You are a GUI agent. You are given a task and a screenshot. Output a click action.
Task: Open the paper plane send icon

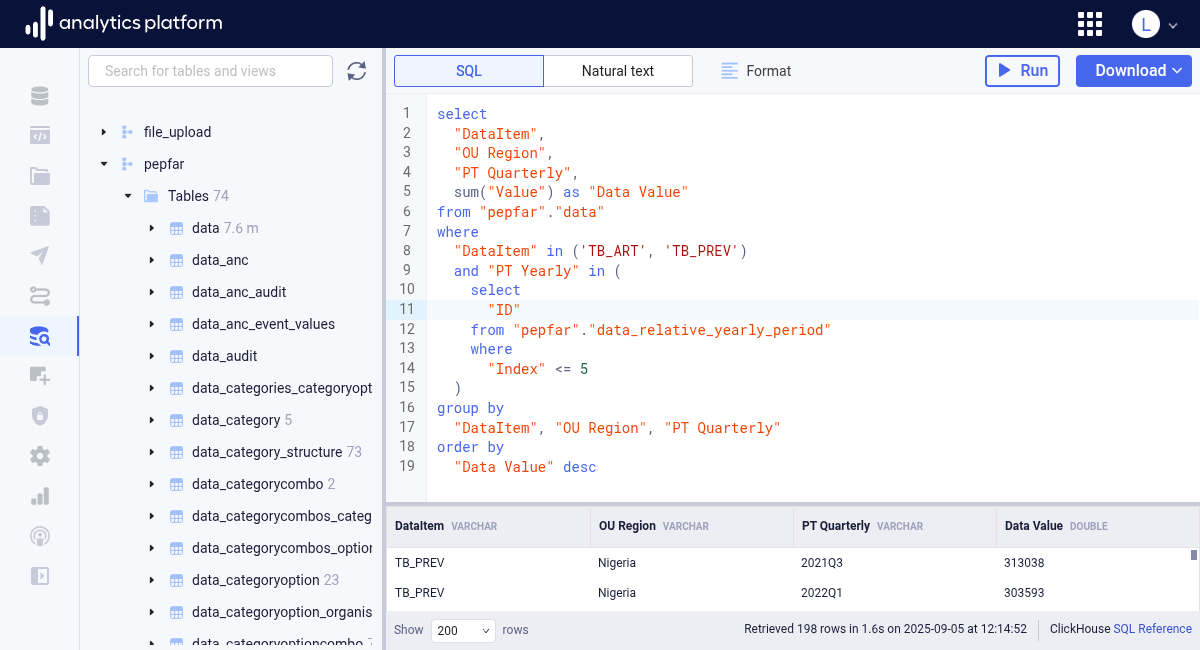40,256
